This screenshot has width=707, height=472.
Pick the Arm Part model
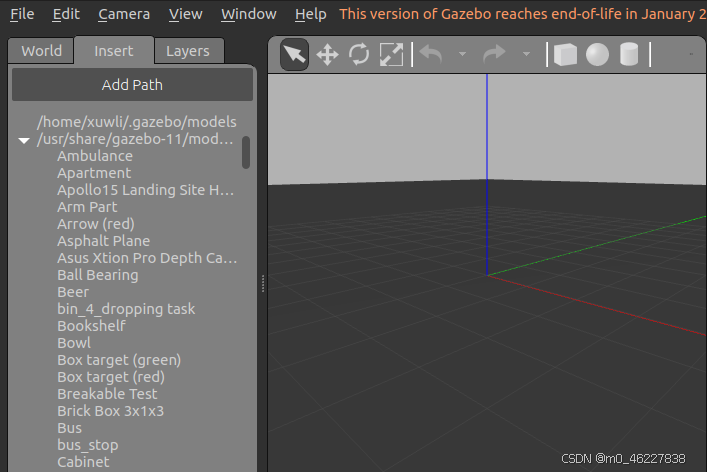[87, 207]
